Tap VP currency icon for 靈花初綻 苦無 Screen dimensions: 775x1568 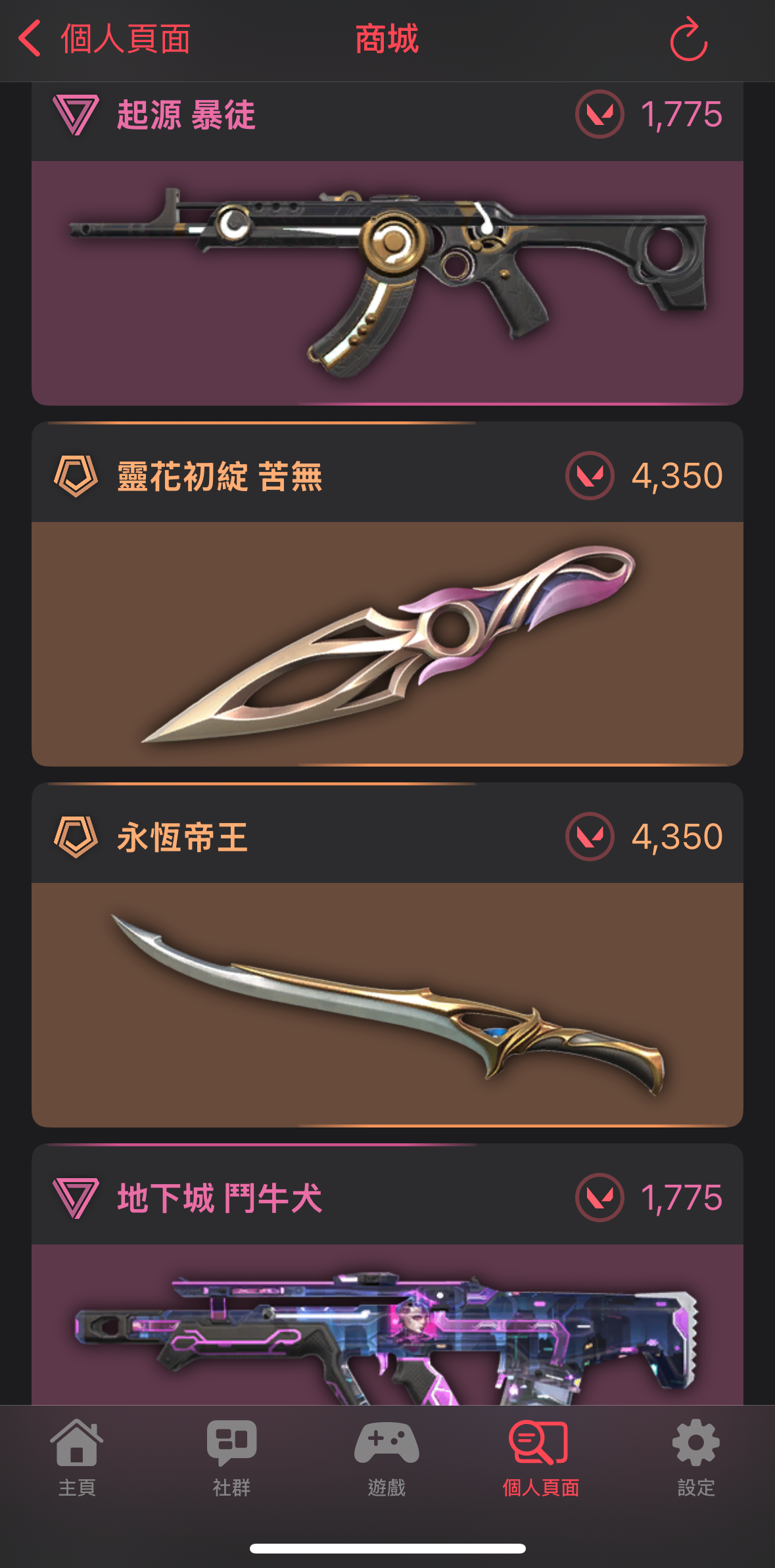(590, 475)
